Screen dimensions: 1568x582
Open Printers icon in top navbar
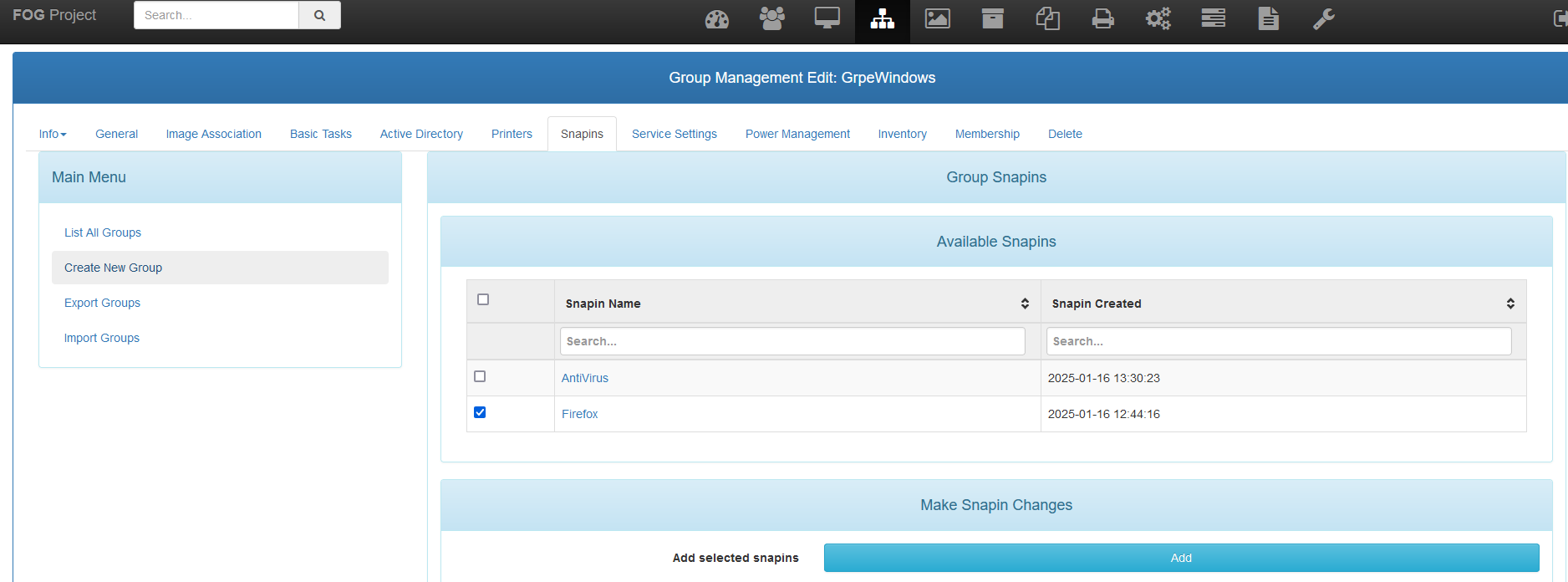[1102, 18]
